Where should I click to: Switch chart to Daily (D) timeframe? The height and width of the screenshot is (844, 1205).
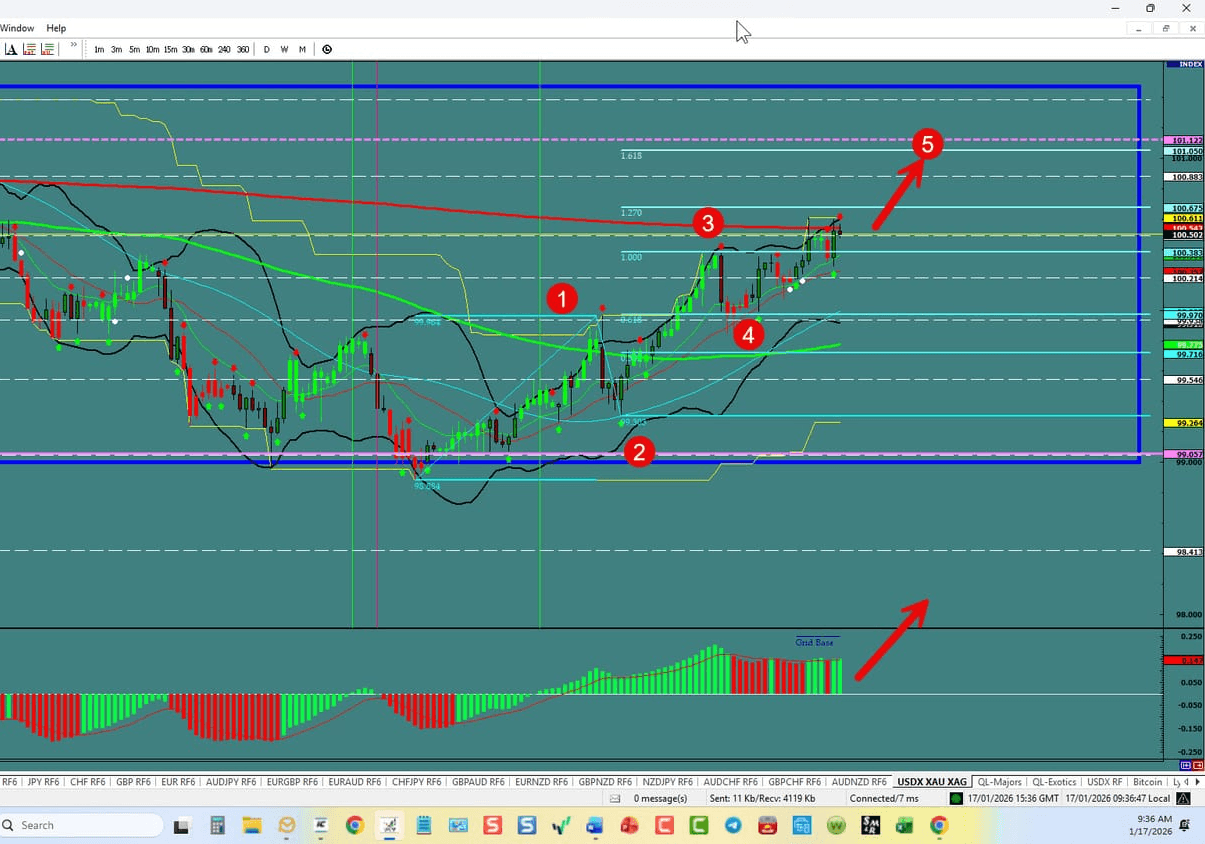pyautogui.click(x=267, y=49)
